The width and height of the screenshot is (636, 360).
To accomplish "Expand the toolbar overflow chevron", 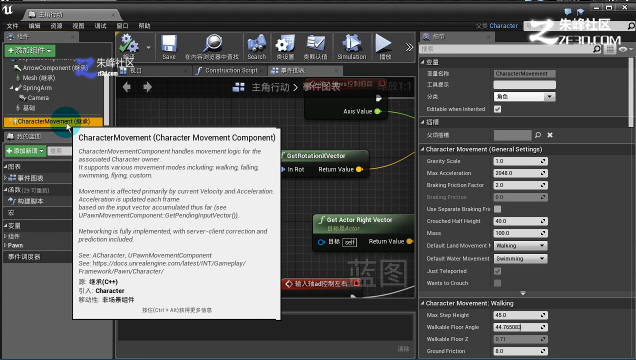I will (409, 47).
